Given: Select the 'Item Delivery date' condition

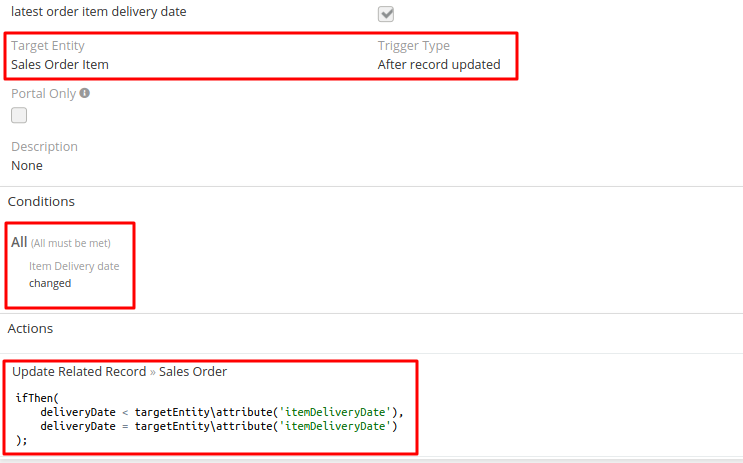Looking at the screenshot, I should click(x=74, y=266).
